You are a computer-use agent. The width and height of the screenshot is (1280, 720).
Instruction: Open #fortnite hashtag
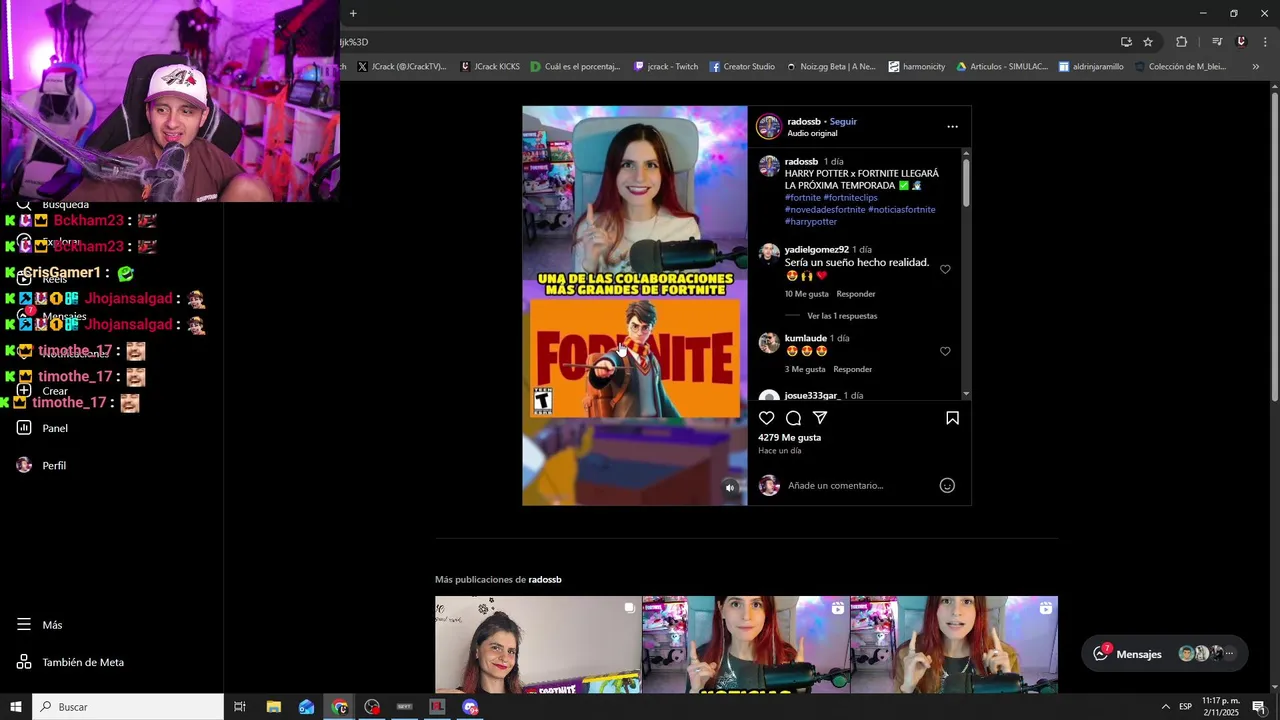pos(802,198)
